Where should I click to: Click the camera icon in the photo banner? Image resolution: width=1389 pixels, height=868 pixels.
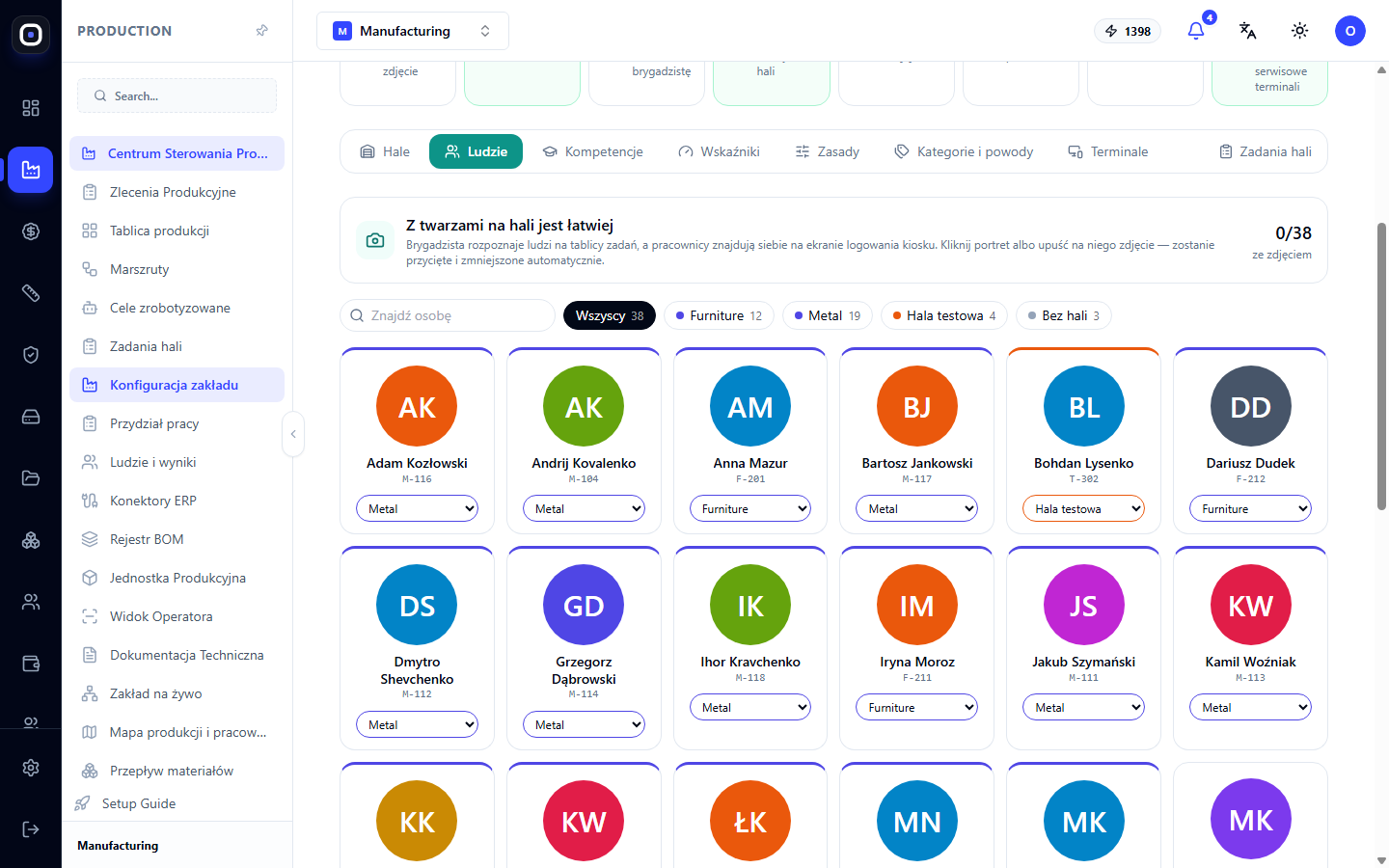click(x=375, y=240)
